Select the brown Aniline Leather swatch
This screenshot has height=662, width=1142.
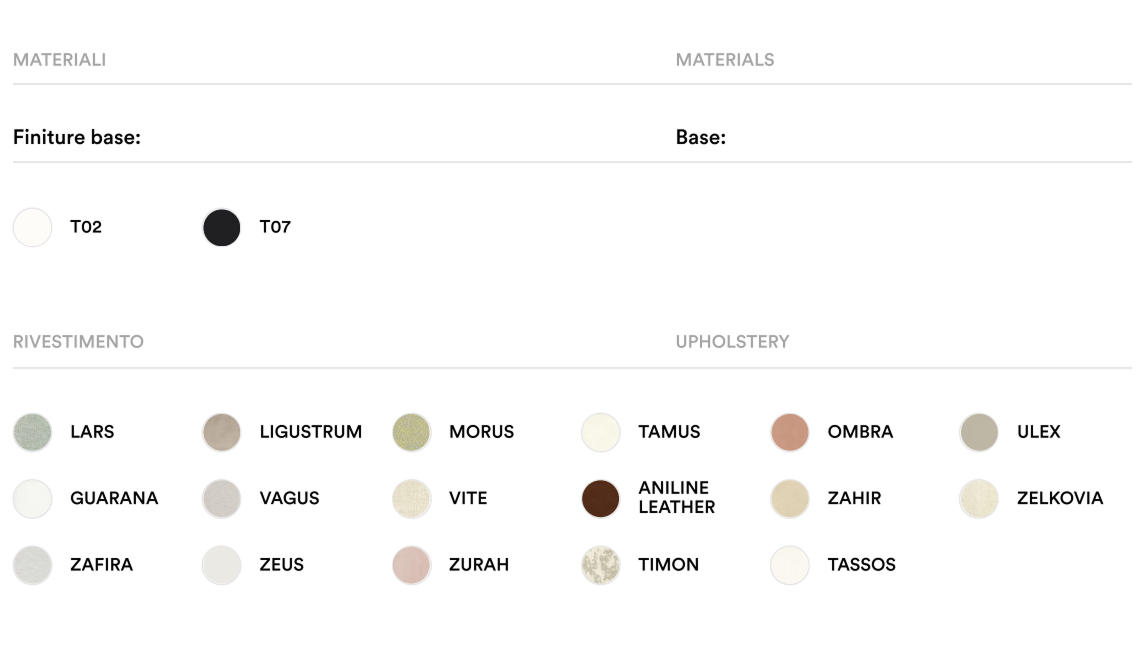coord(600,499)
